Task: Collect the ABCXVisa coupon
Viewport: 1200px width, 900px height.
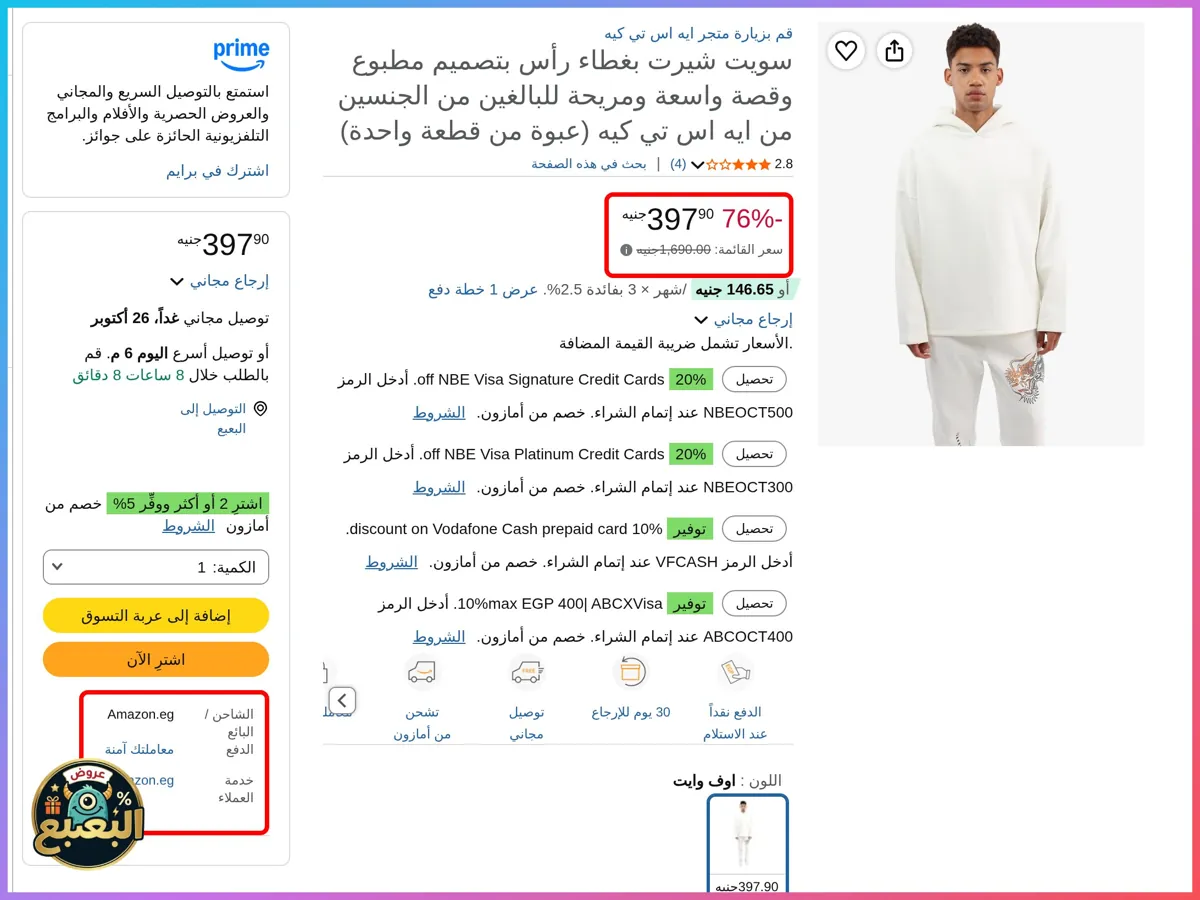Action: click(x=755, y=604)
